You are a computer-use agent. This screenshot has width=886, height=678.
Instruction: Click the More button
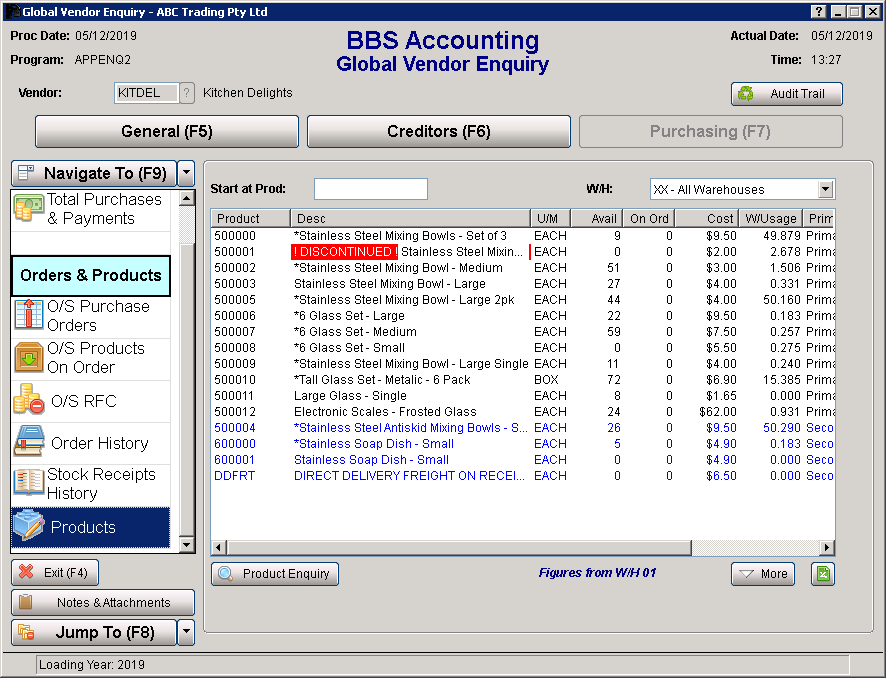pos(762,574)
